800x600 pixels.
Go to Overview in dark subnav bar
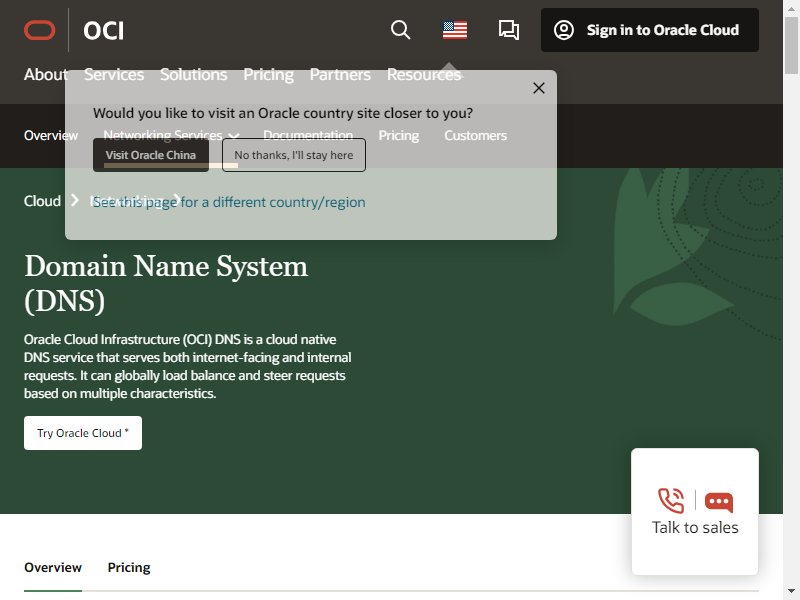[51, 135]
